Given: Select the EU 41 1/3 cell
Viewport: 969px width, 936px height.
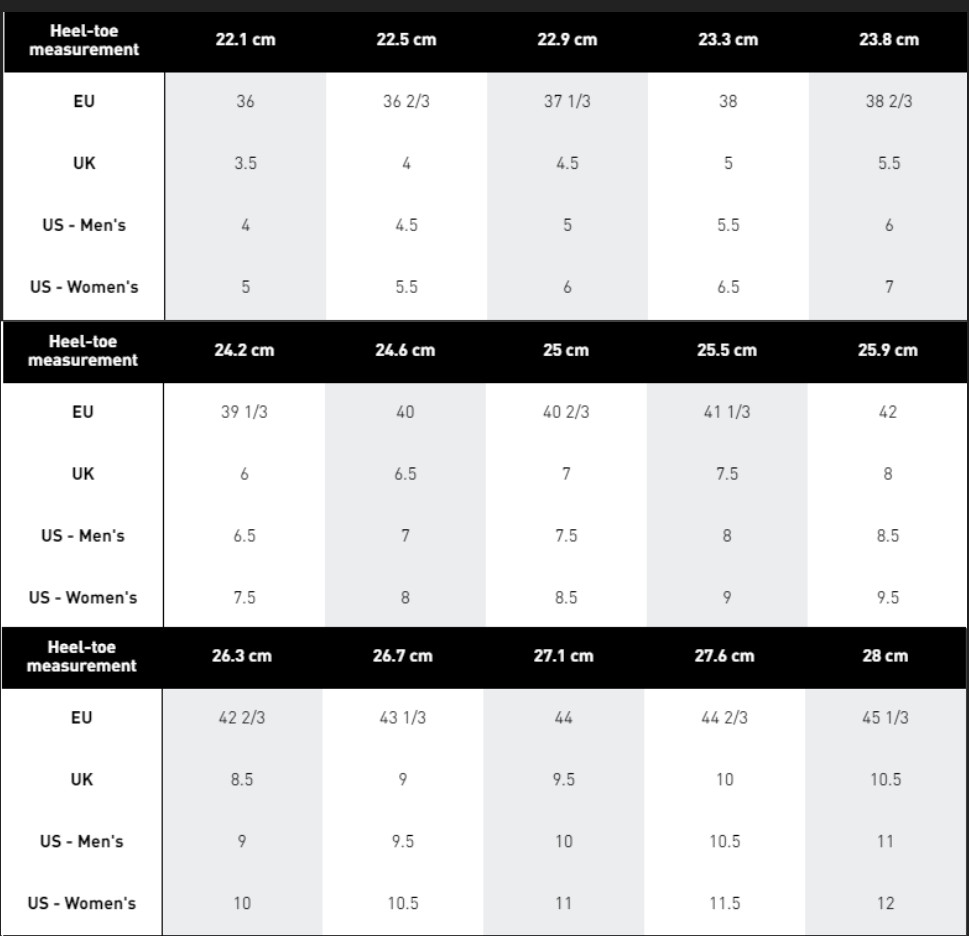Looking at the screenshot, I should 727,412.
